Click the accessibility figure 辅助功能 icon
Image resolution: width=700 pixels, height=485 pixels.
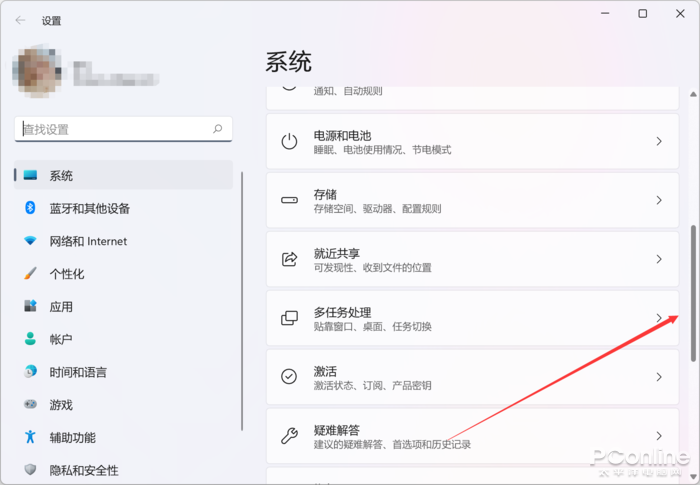point(30,437)
